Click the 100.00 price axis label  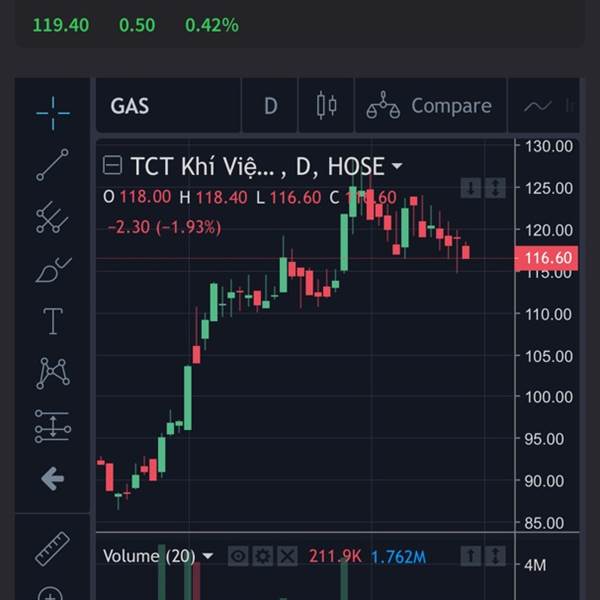pos(549,397)
